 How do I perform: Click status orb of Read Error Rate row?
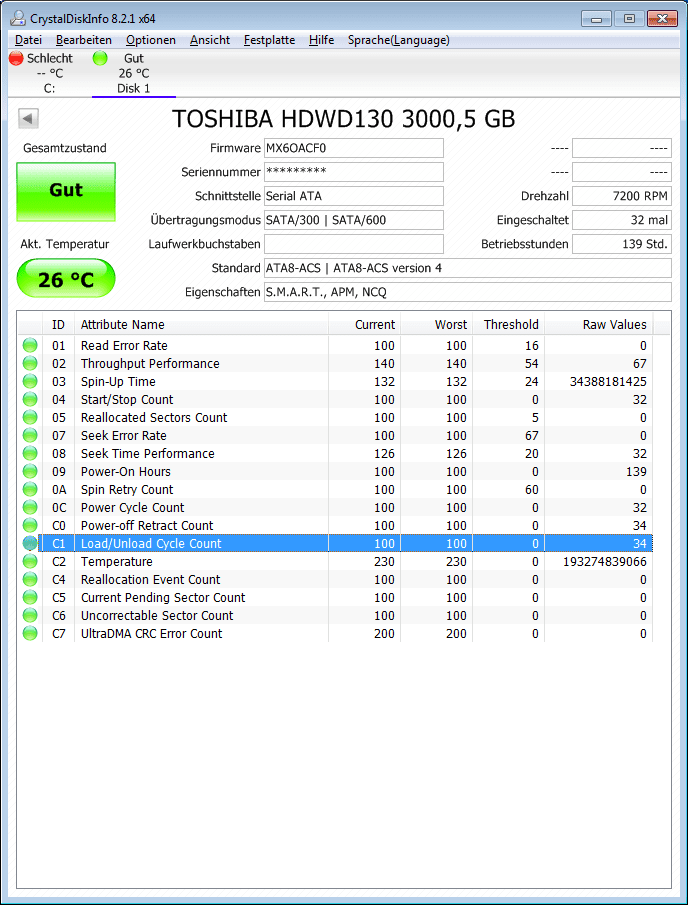tap(30, 346)
